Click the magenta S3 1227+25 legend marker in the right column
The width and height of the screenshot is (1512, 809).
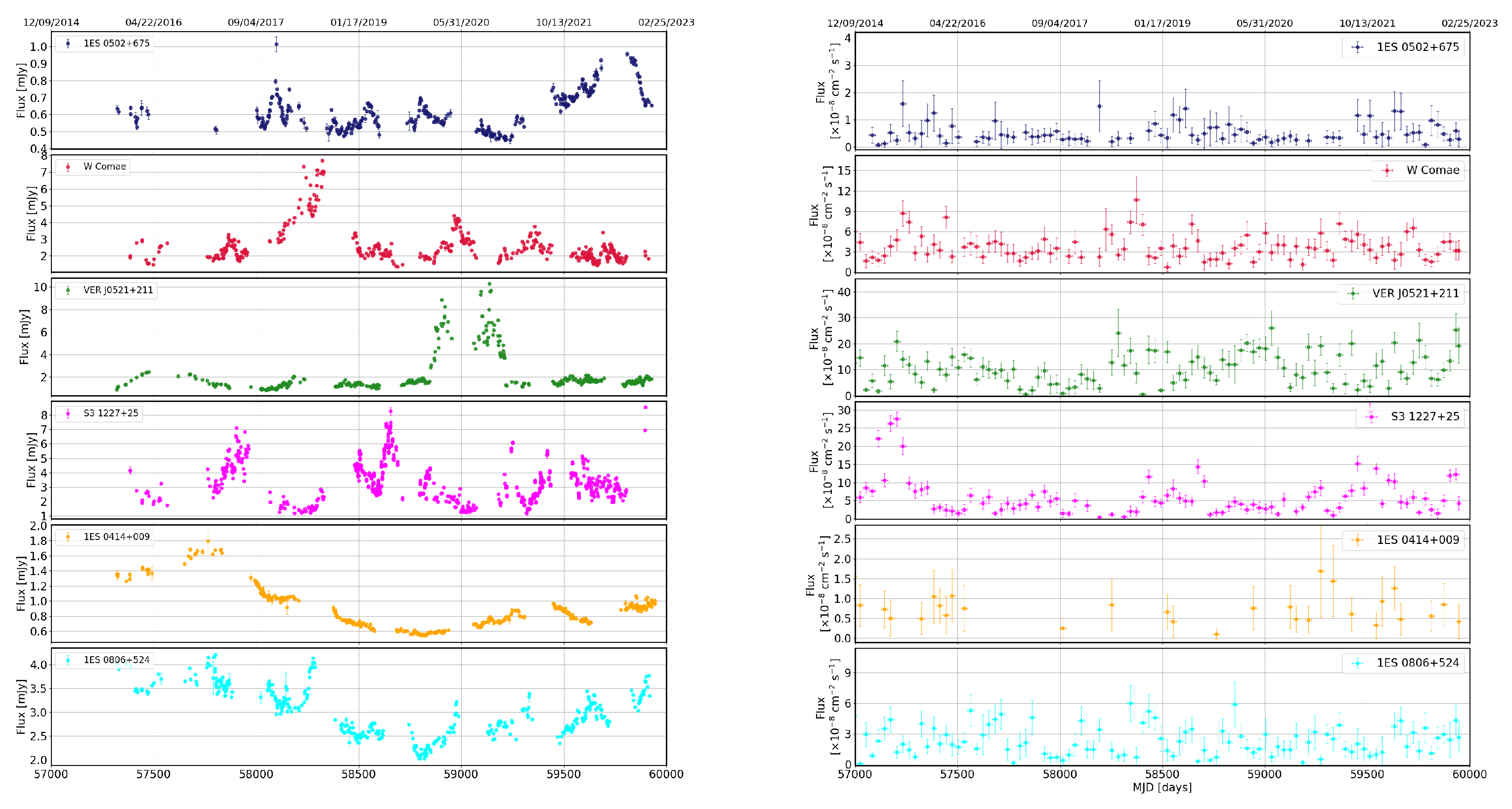point(1371,417)
